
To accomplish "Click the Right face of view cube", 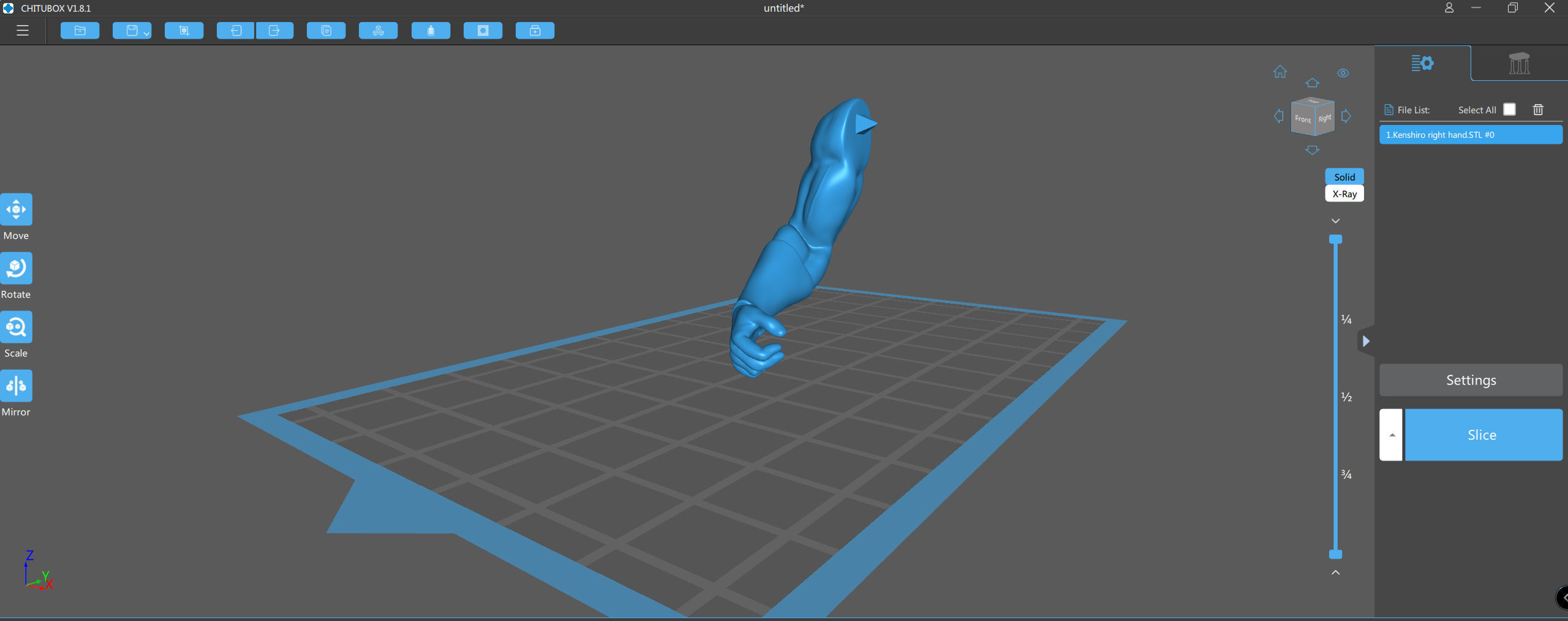I will (x=1324, y=118).
